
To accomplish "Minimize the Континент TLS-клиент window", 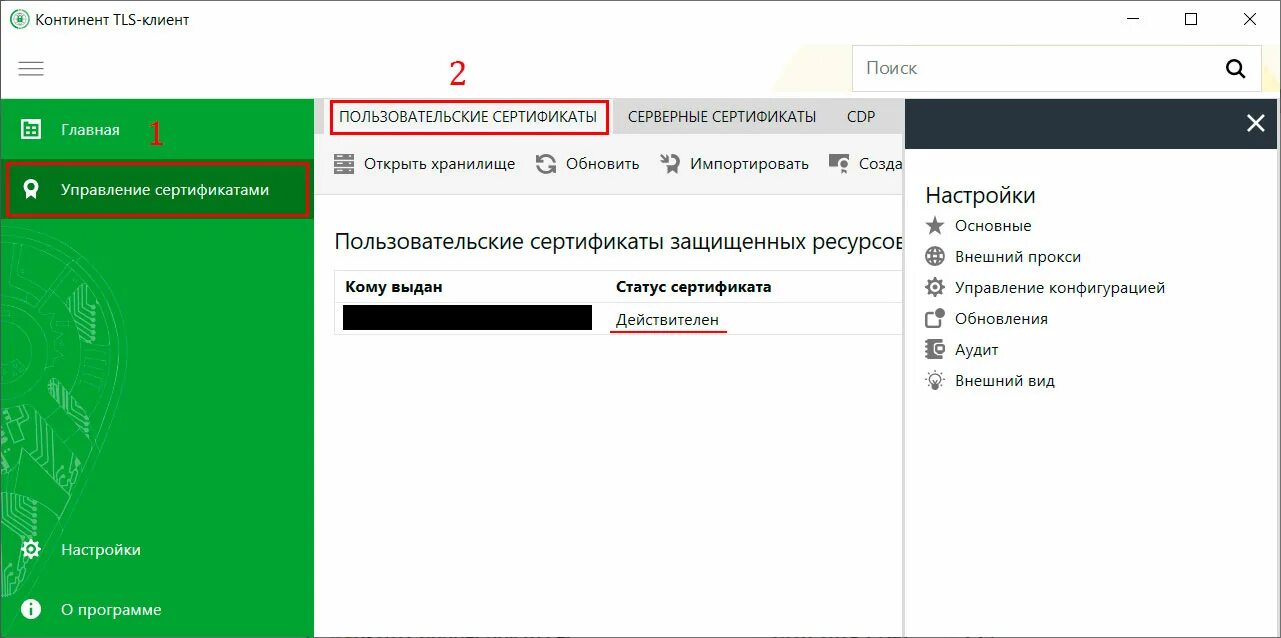I will click(x=1132, y=19).
